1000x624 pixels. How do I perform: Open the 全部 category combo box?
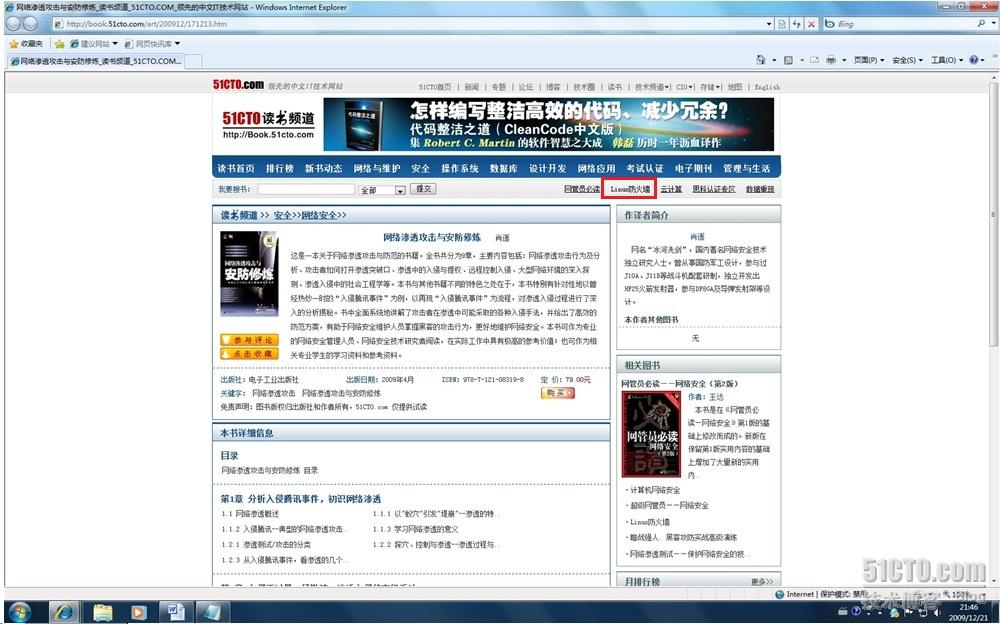pos(382,189)
